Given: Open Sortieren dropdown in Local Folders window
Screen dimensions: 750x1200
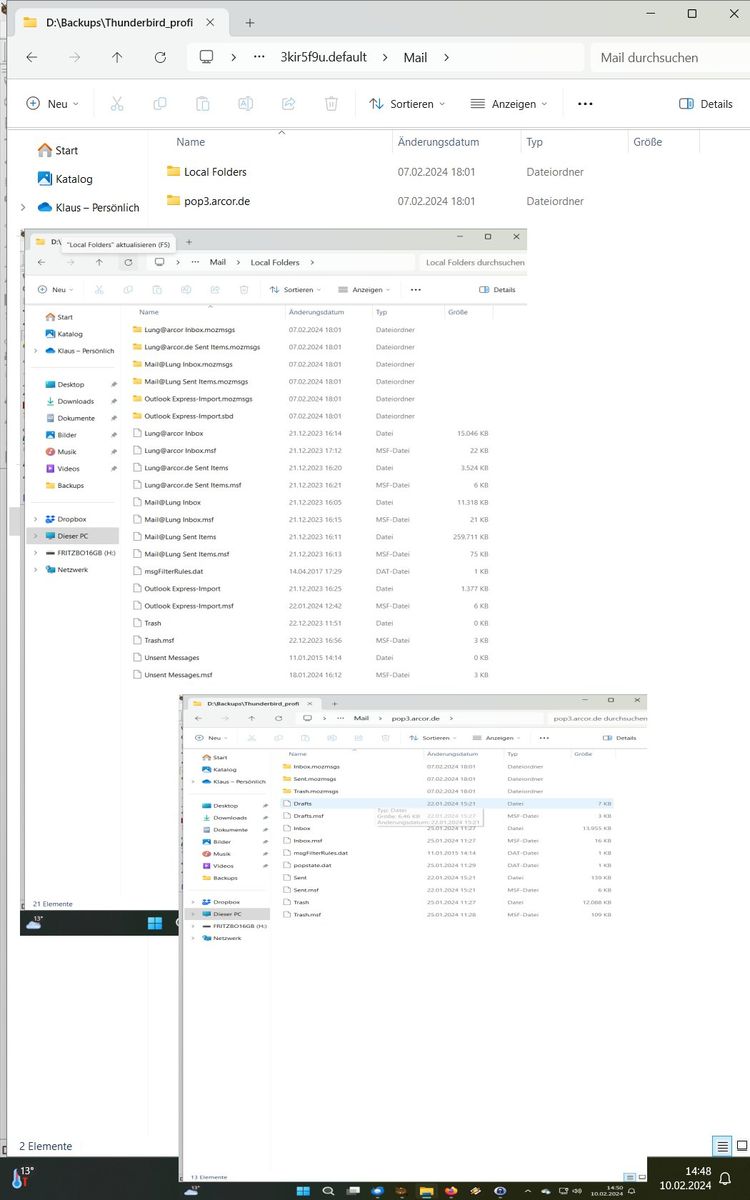Looking at the screenshot, I should pos(295,290).
